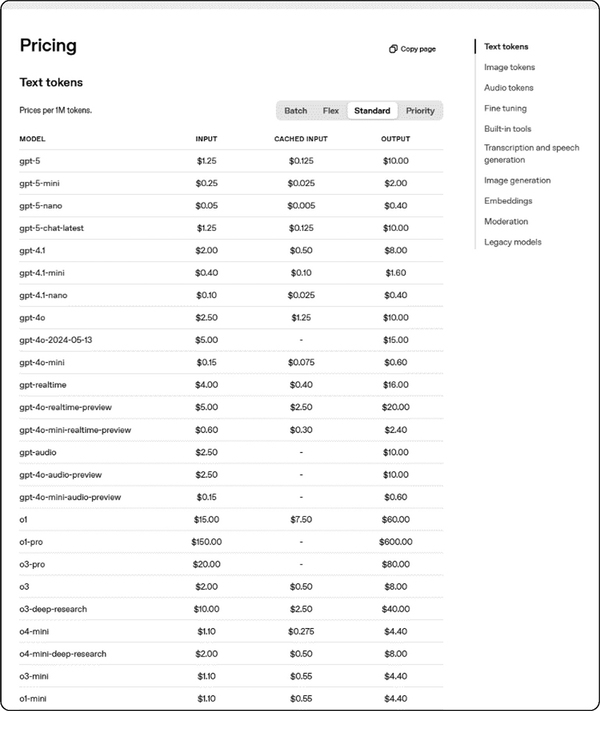The width and height of the screenshot is (600, 731).
Task: Open the Built-in tools sidebar entry
Action: (x=507, y=129)
